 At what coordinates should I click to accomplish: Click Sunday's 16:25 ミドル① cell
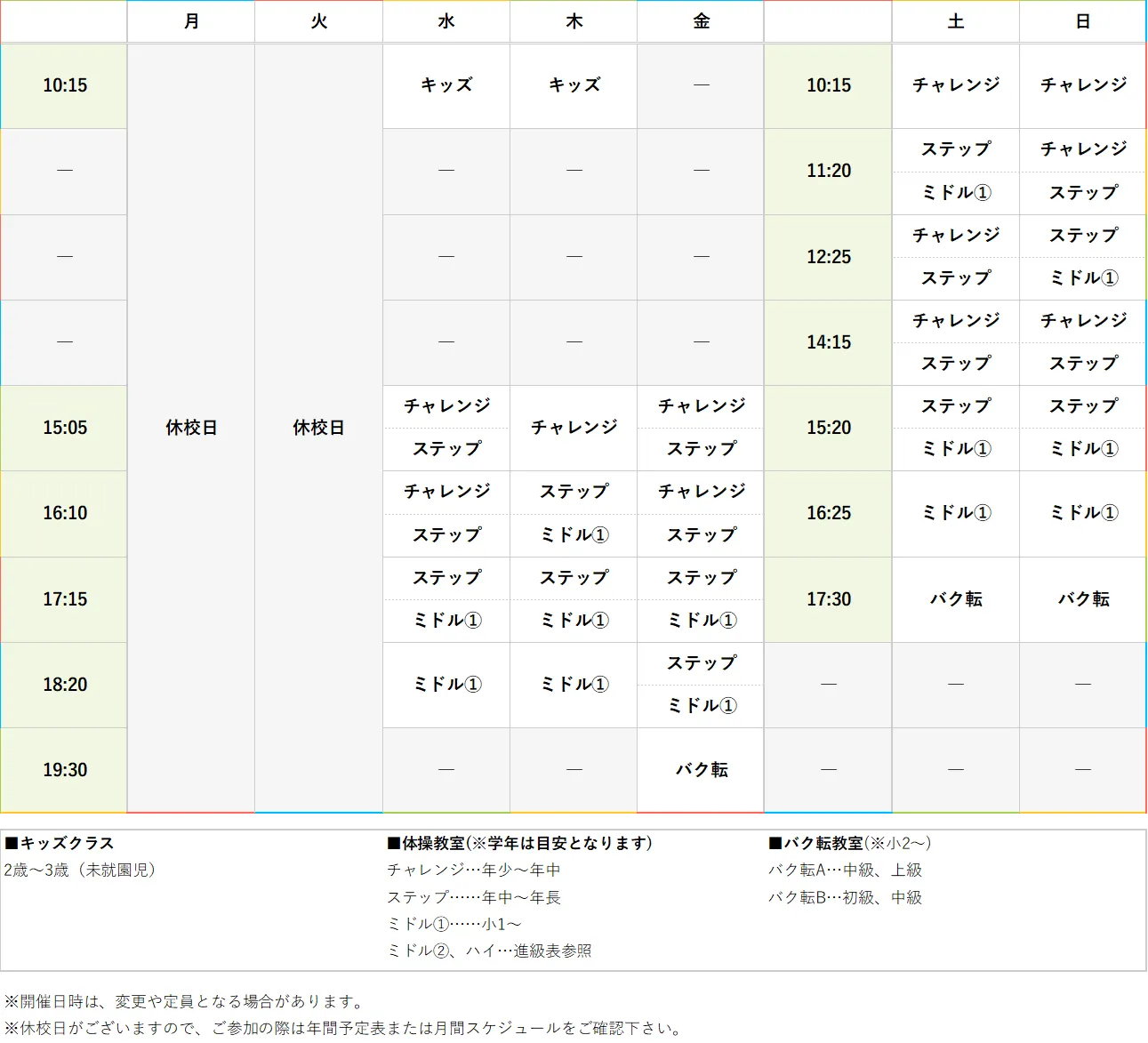point(1081,513)
